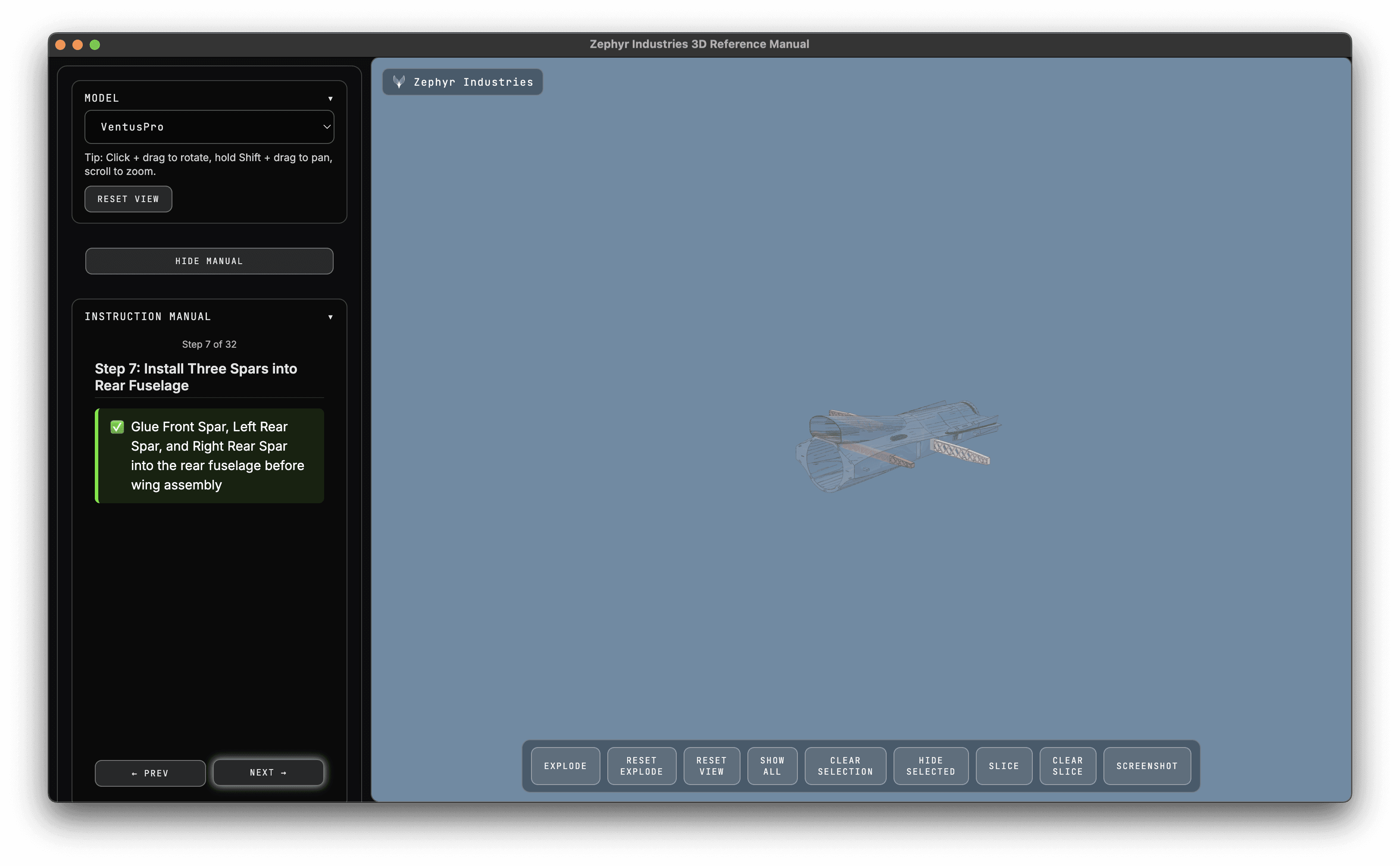Hide selected parts with HIDE SELECTED
Viewport: 1400px width, 866px height.
coord(930,766)
